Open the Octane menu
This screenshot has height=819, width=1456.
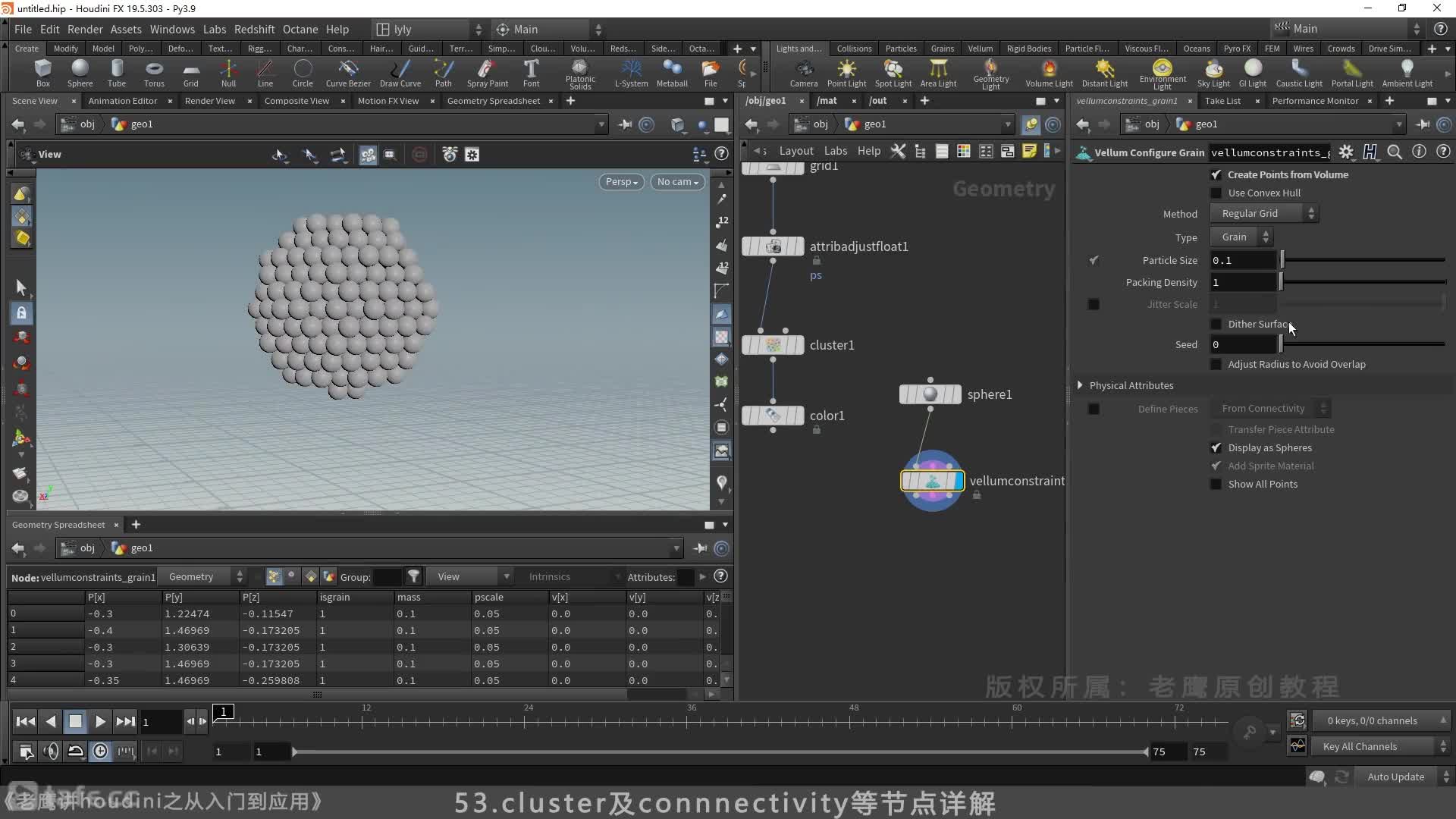pos(299,29)
